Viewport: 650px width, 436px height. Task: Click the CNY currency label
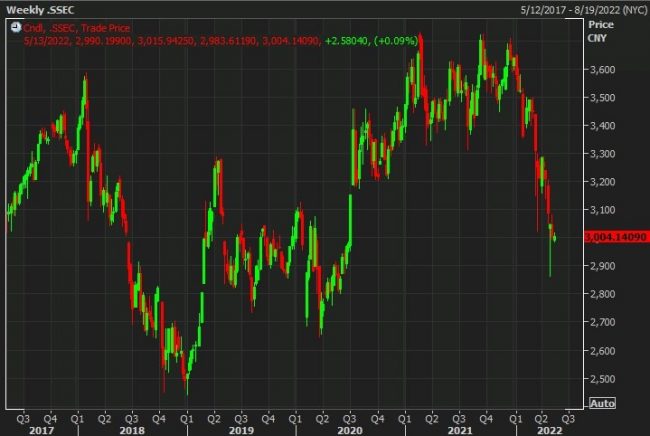[x=597, y=38]
